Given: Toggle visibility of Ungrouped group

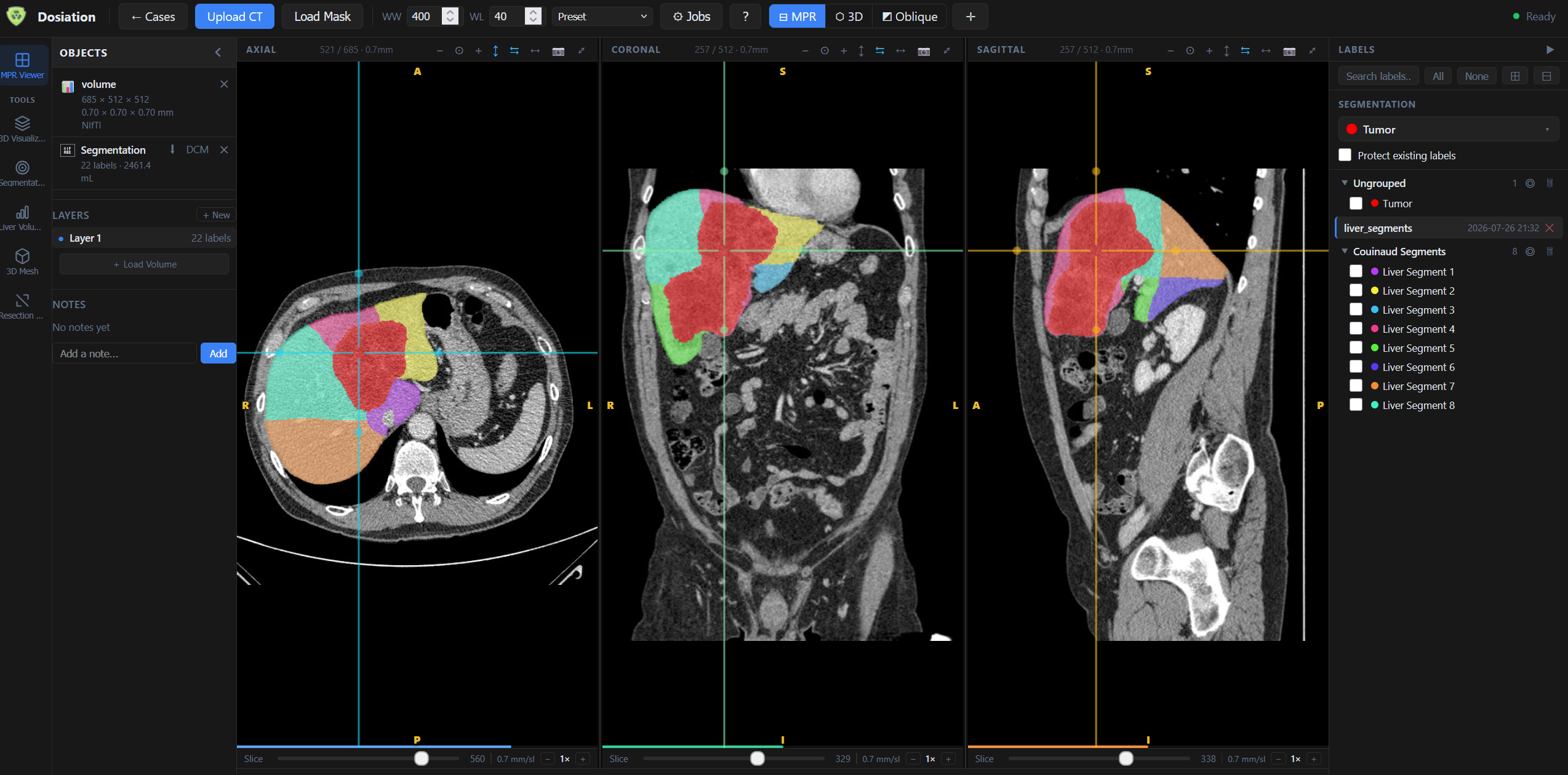Looking at the screenshot, I should click(x=1530, y=183).
